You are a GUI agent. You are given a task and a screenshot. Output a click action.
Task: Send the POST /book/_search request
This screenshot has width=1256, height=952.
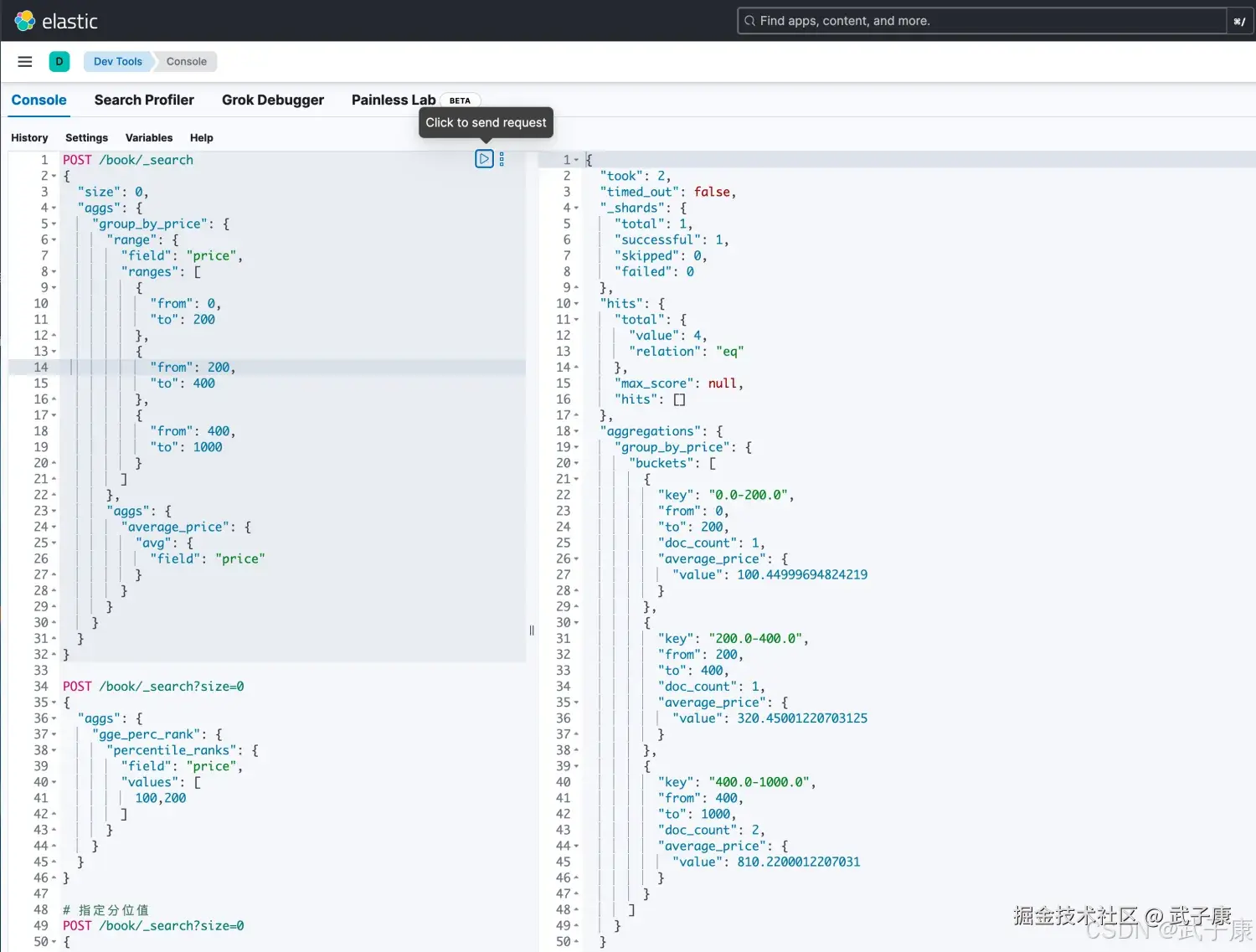coord(484,158)
